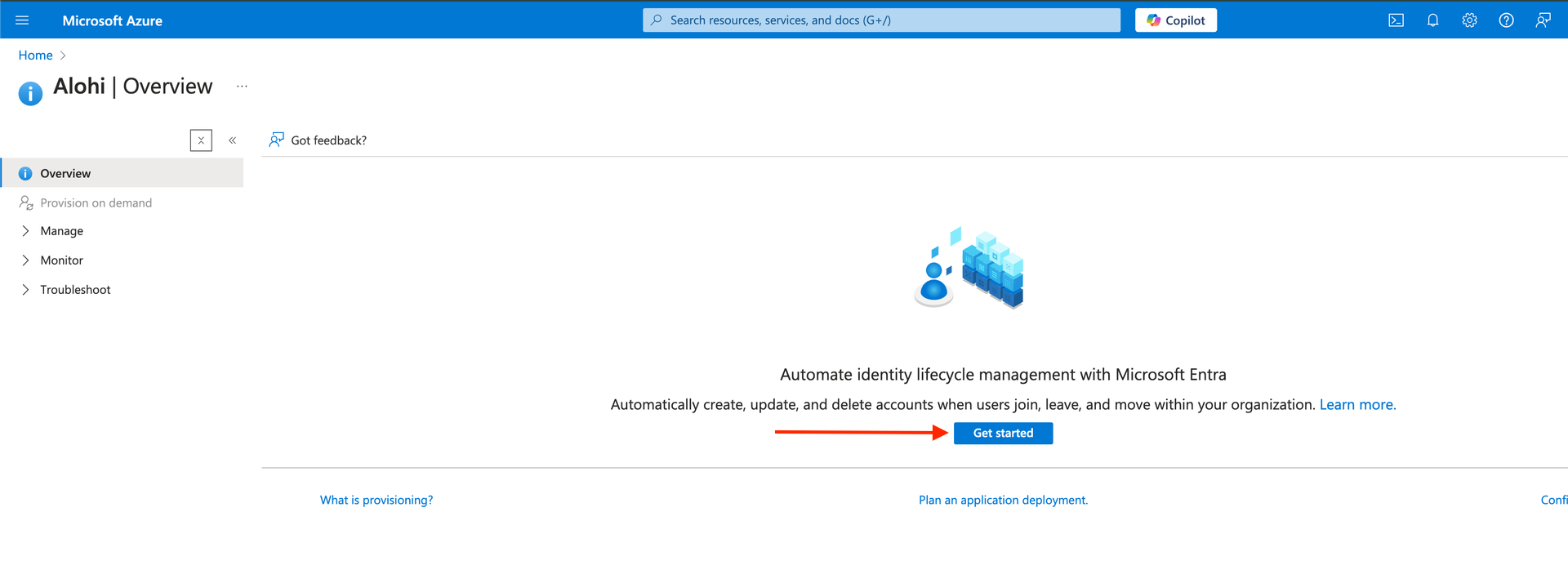Click the Got feedback? button
The image size is (1568, 583).
click(x=318, y=140)
